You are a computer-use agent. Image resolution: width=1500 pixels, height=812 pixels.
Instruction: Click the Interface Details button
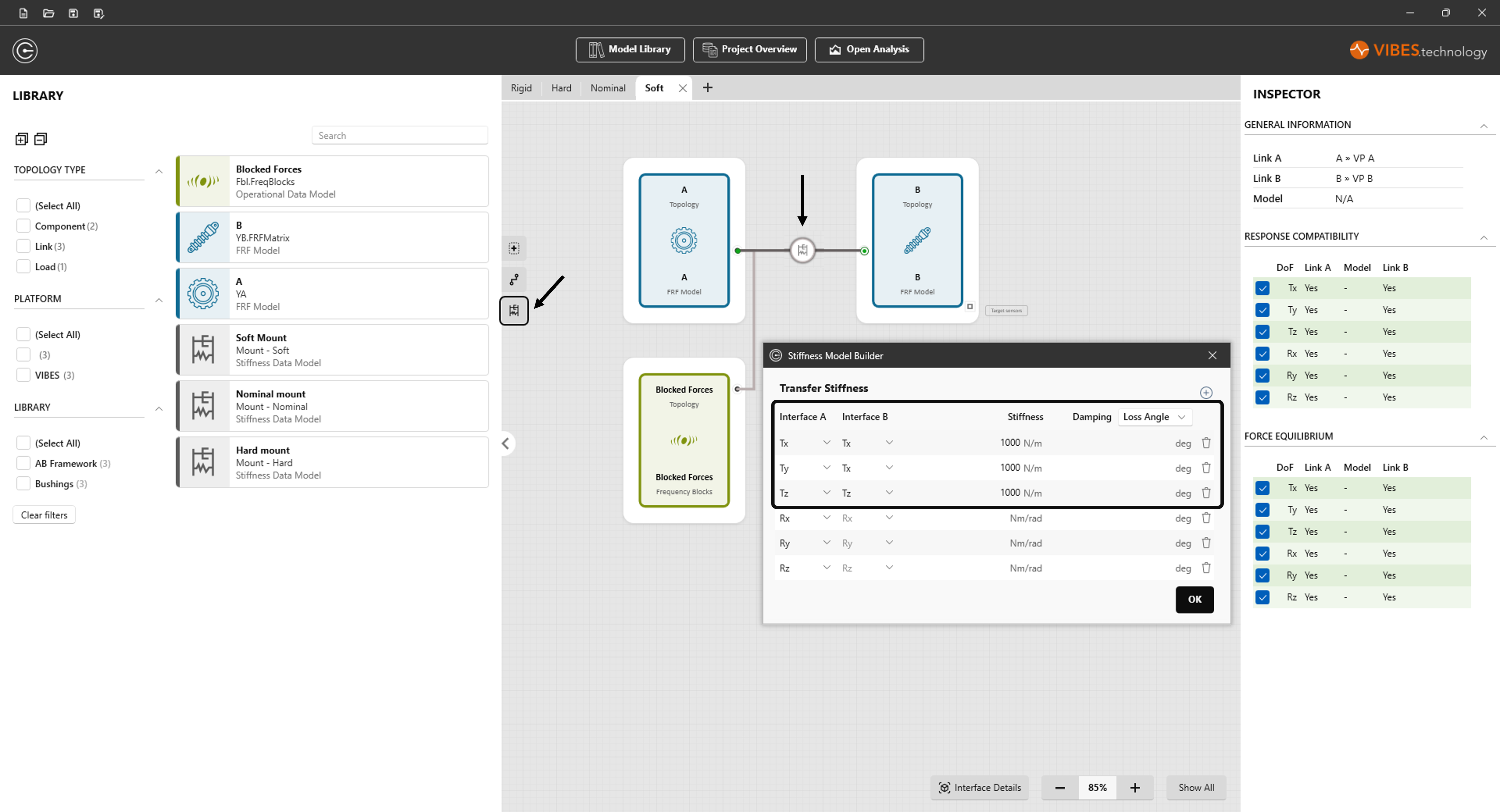(979, 787)
